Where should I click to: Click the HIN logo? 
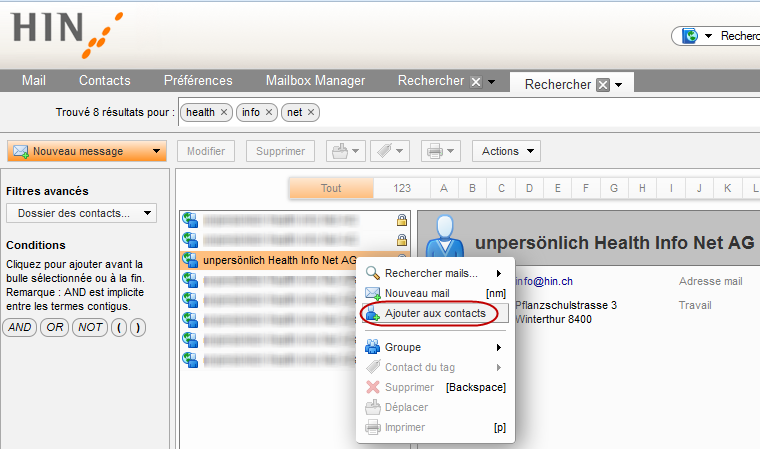click(66, 34)
